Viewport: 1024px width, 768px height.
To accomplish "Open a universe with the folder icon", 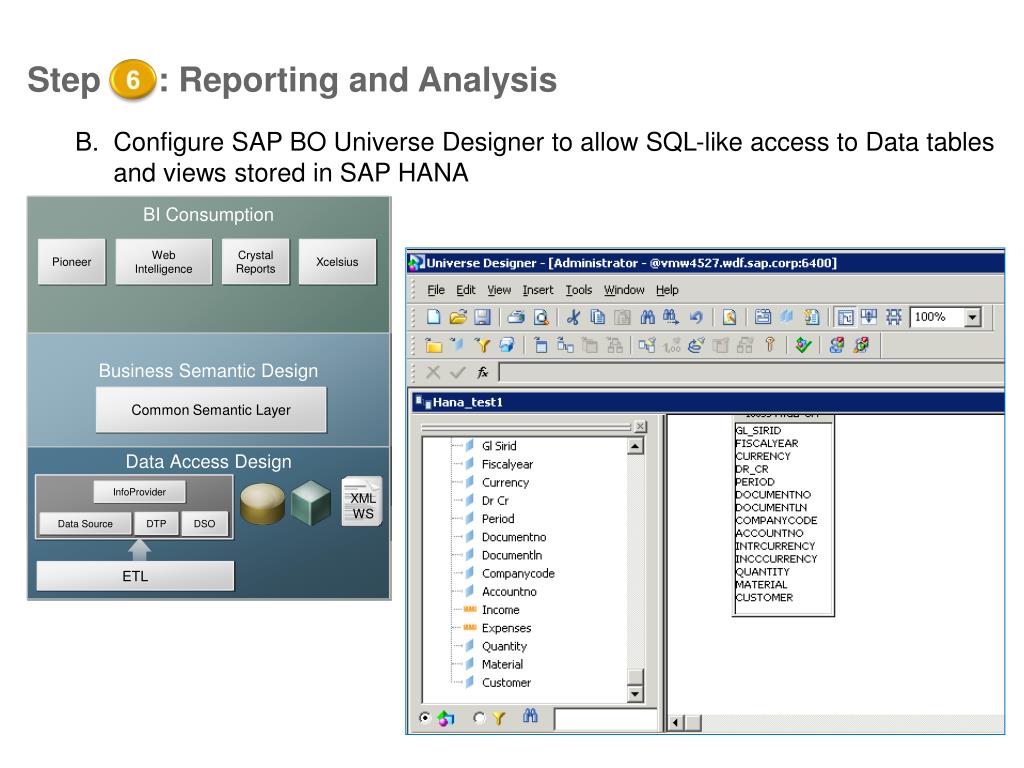I will tap(458, 317).
